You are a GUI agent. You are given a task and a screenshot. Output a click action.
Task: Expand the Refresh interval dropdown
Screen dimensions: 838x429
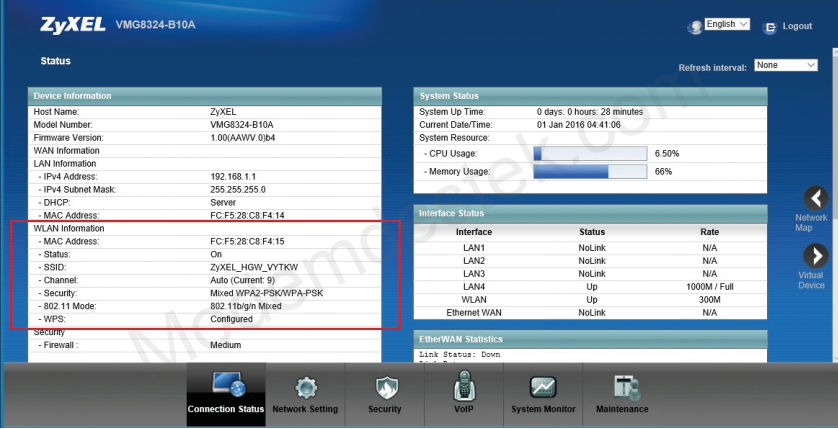pyautogui.click(x=786, y=65)
